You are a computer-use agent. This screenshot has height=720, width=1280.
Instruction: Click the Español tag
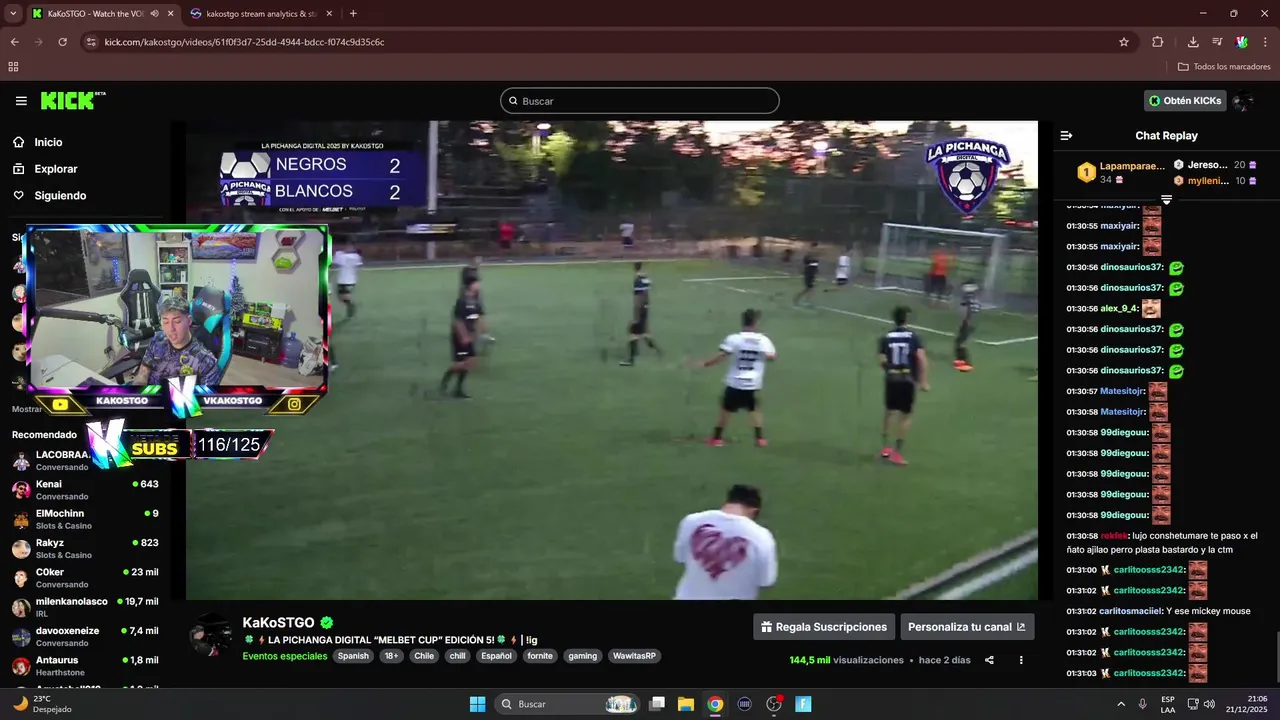tap(496, 656)
